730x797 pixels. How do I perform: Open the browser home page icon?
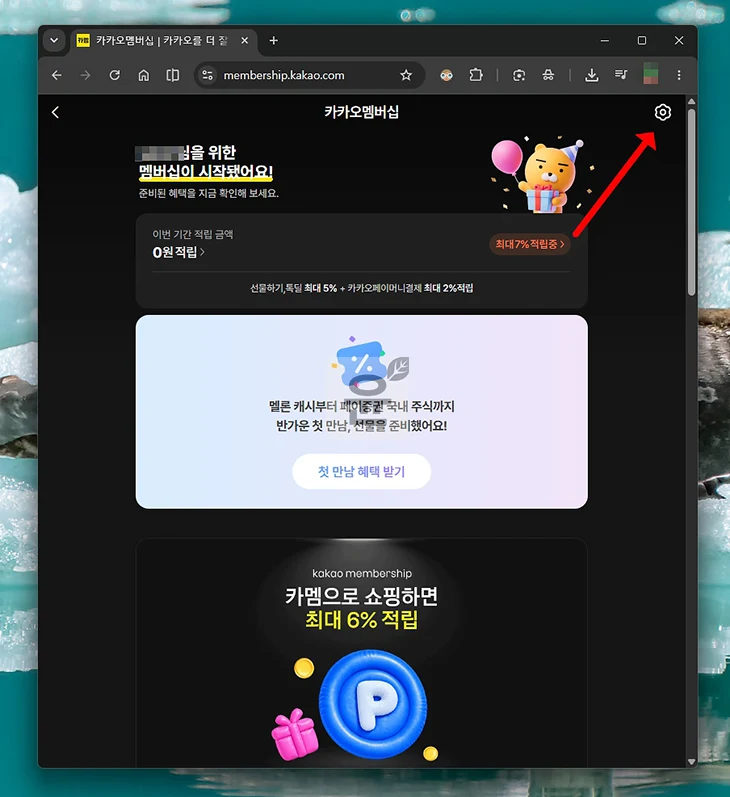(144, 75)
